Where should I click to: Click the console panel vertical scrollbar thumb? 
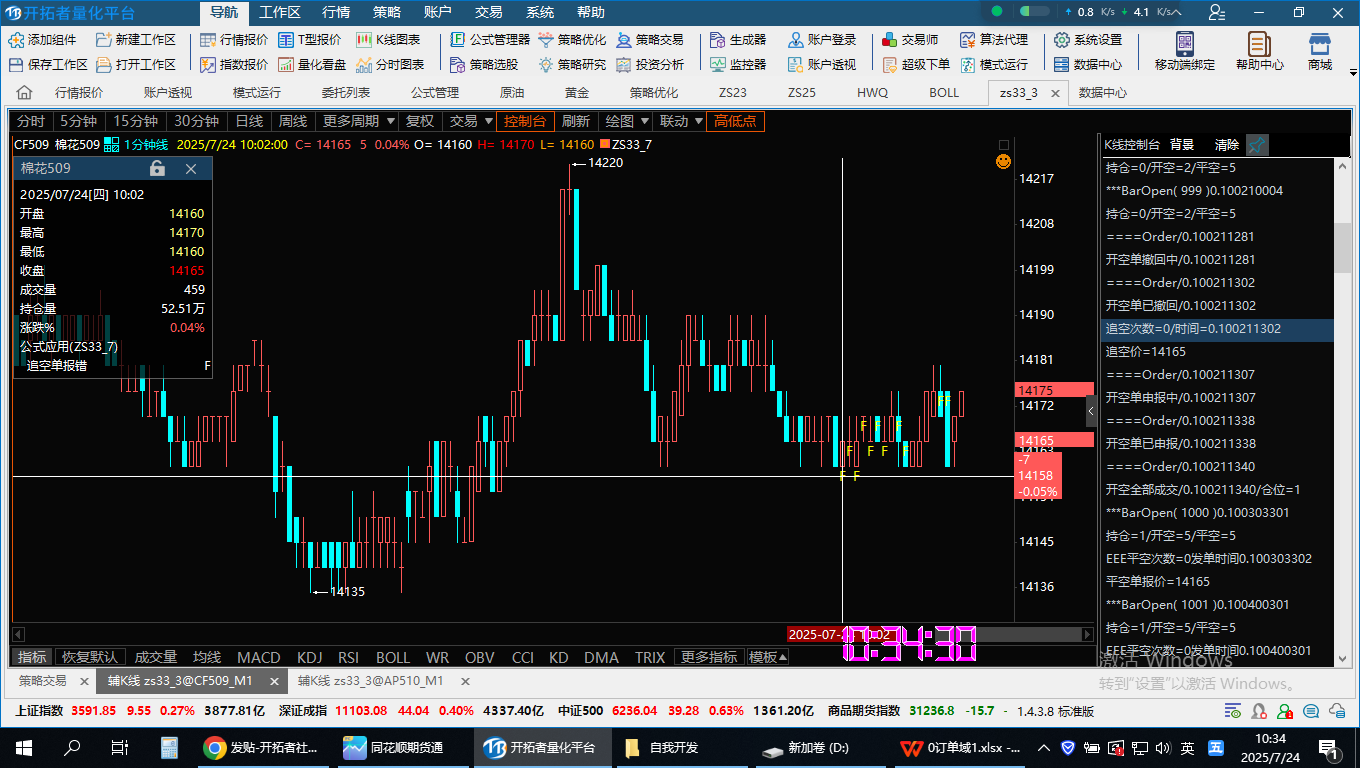pyautogui.click(x=1343, y=248)
